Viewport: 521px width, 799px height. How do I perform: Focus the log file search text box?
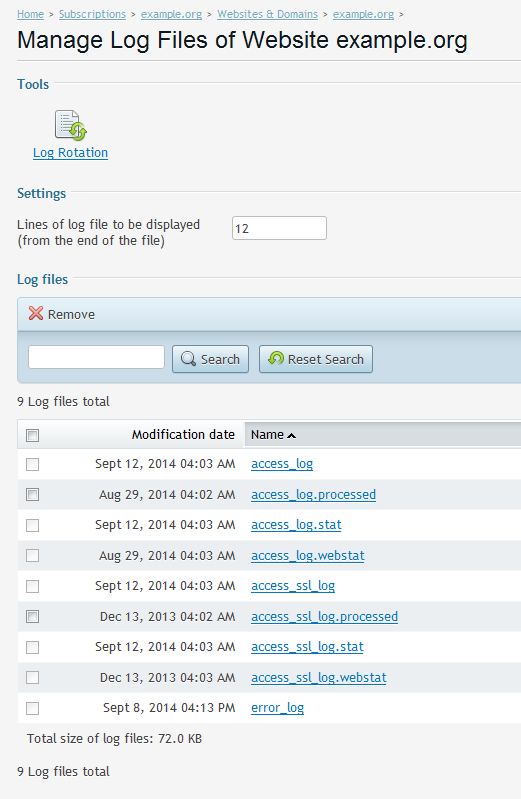tap(96, 357)
